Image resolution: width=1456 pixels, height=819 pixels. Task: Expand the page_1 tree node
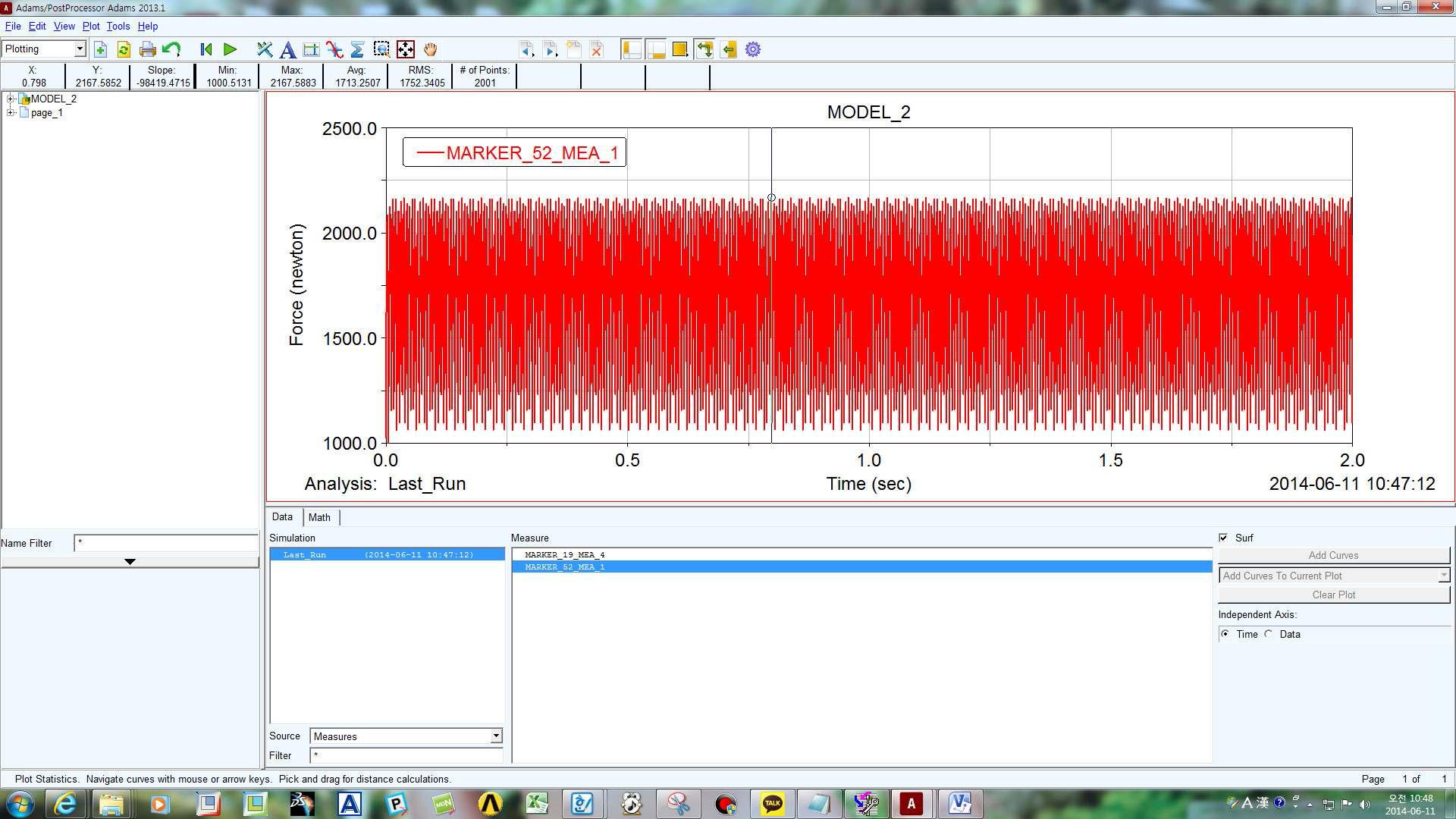pyautogui.click(x=11, y=112)
